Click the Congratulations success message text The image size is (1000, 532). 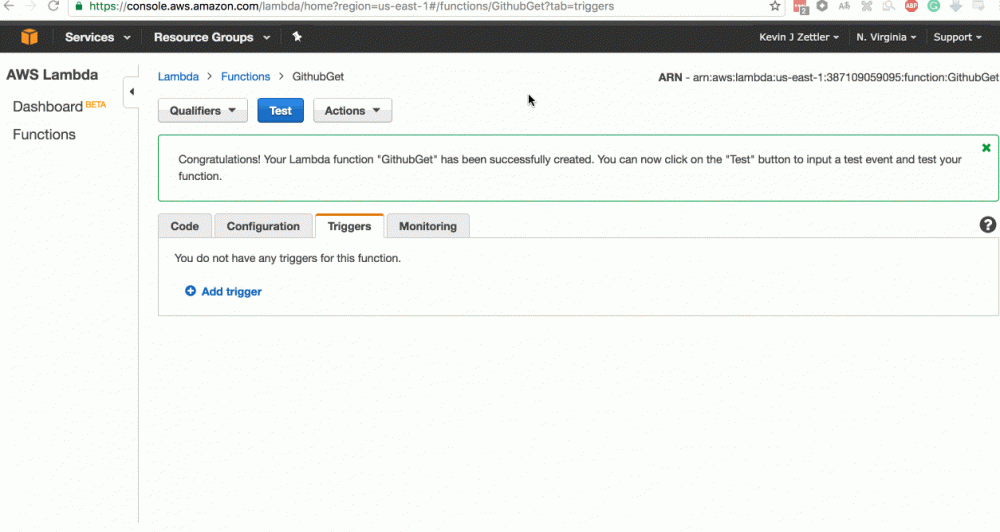coord(570,168)
